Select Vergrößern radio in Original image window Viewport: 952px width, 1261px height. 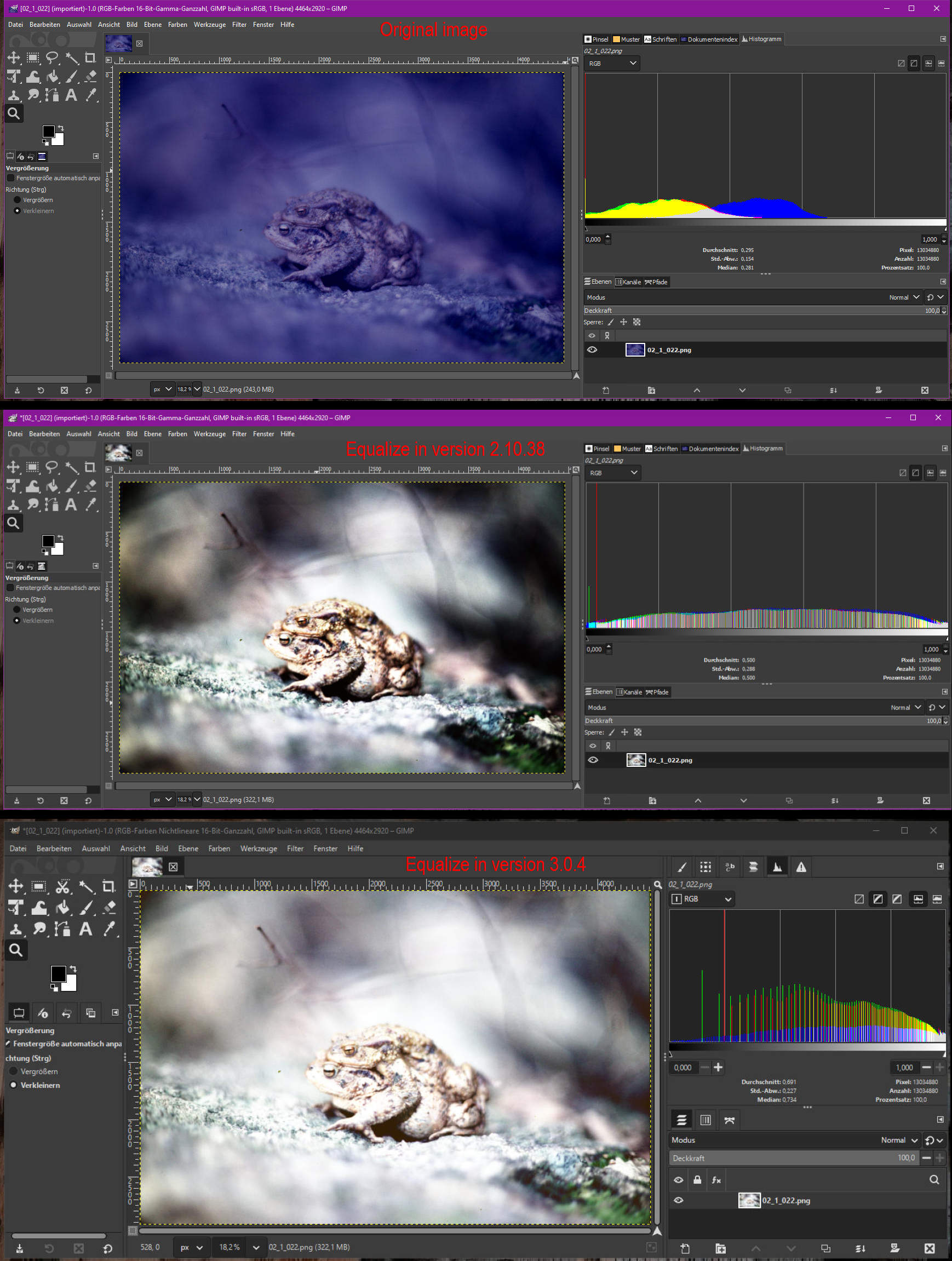point(17,200)
